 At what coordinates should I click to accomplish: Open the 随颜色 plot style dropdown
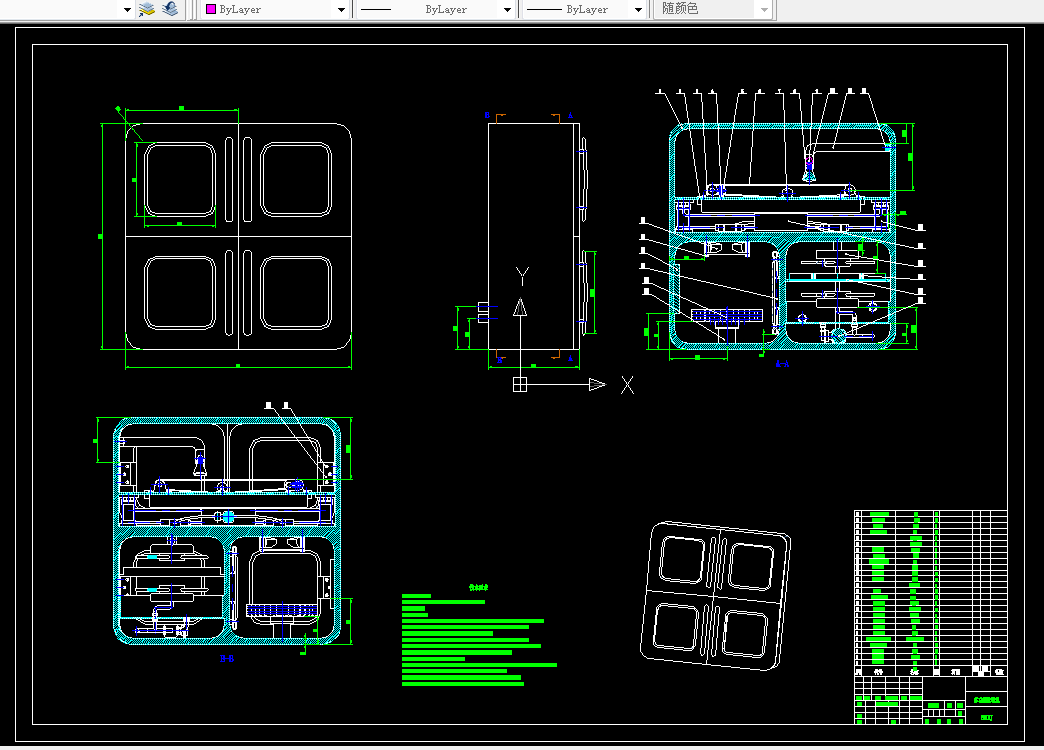click(x=764, y=9)
